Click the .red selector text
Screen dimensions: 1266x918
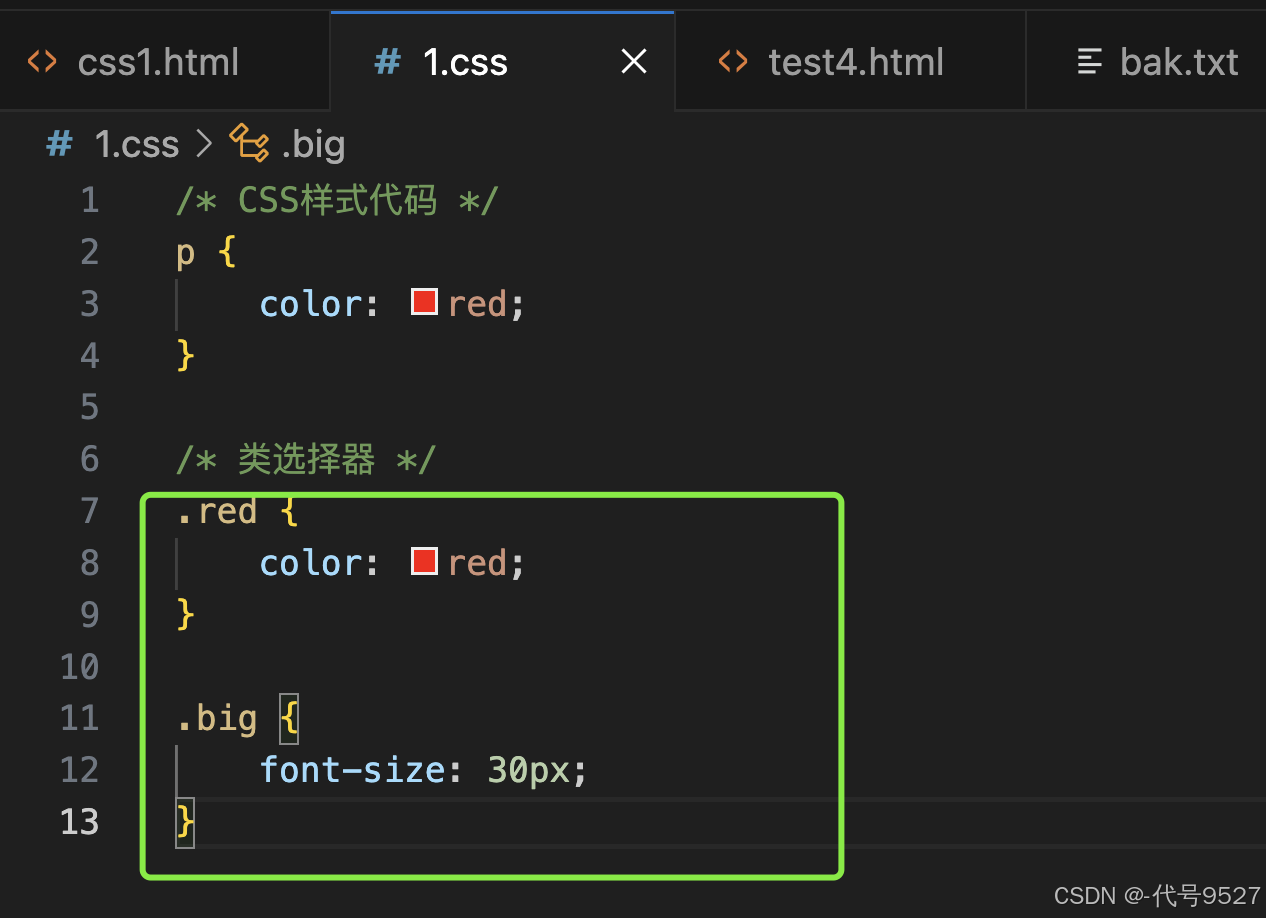217,511
